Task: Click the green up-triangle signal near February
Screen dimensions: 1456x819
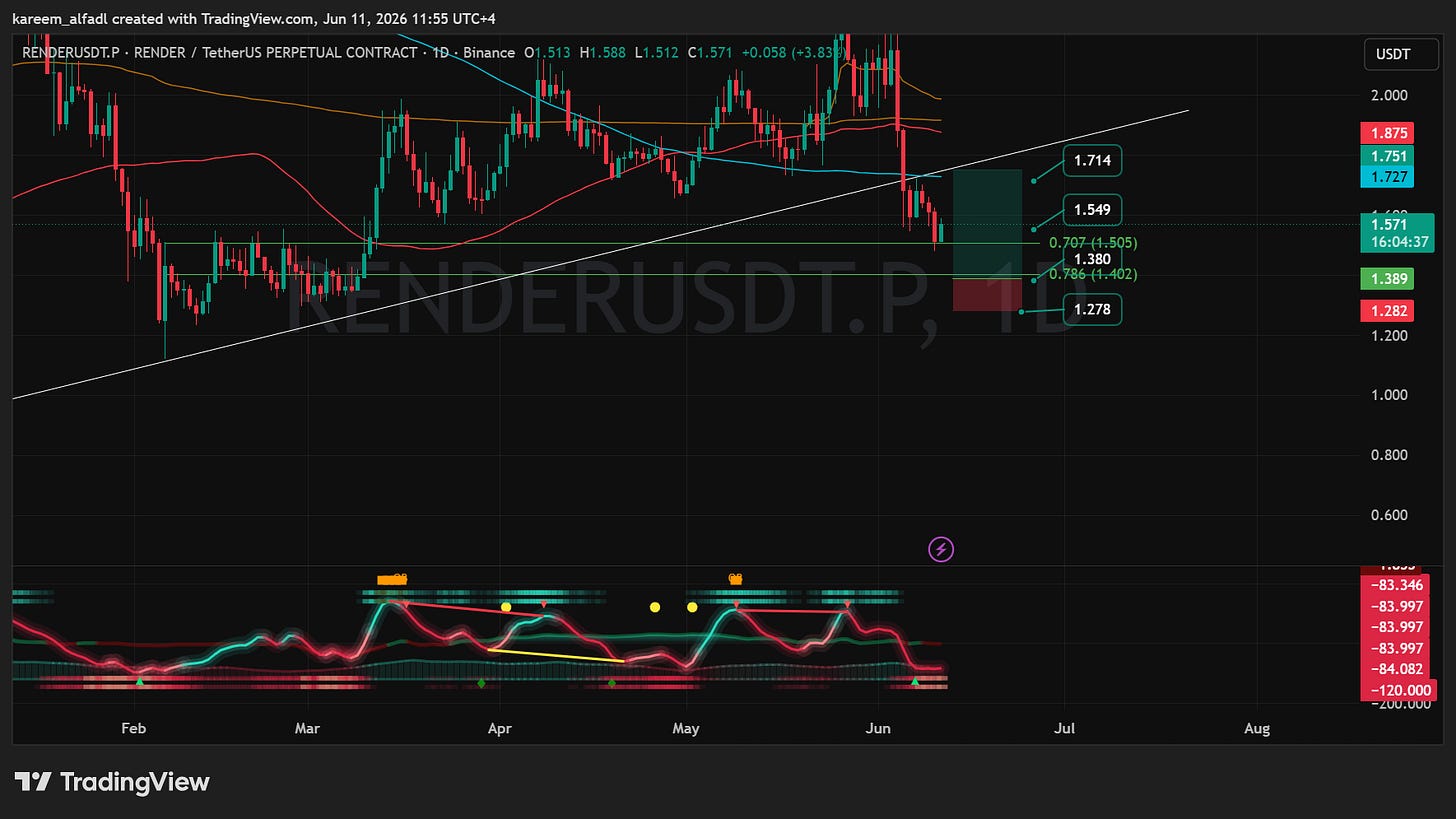Action: [x=140, y=681]
